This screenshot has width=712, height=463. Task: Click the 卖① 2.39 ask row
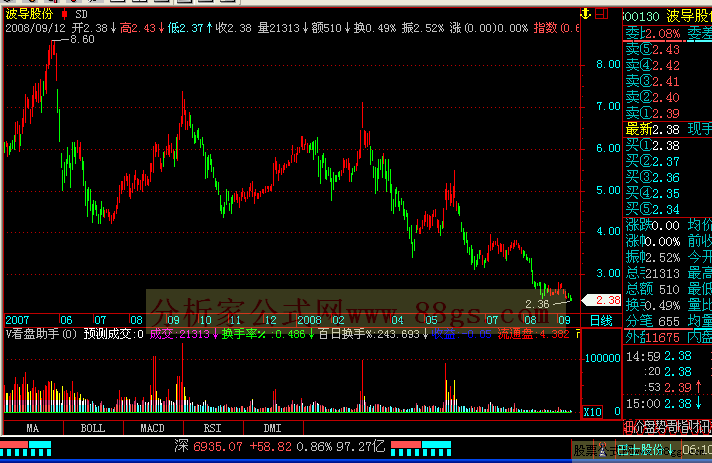click(653, 113)
